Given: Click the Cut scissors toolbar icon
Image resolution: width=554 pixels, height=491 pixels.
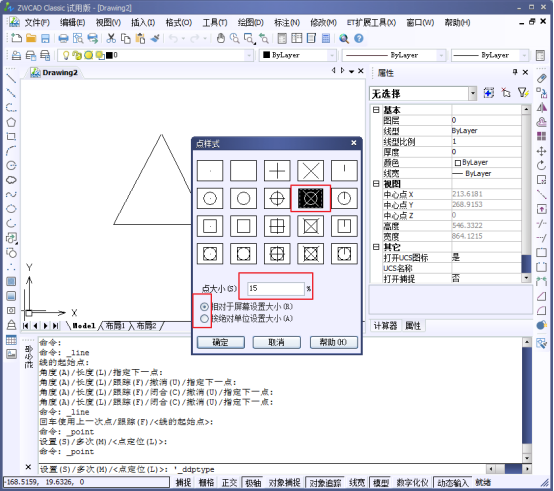Looking at the screenshot, I should (x=111, y=38).
